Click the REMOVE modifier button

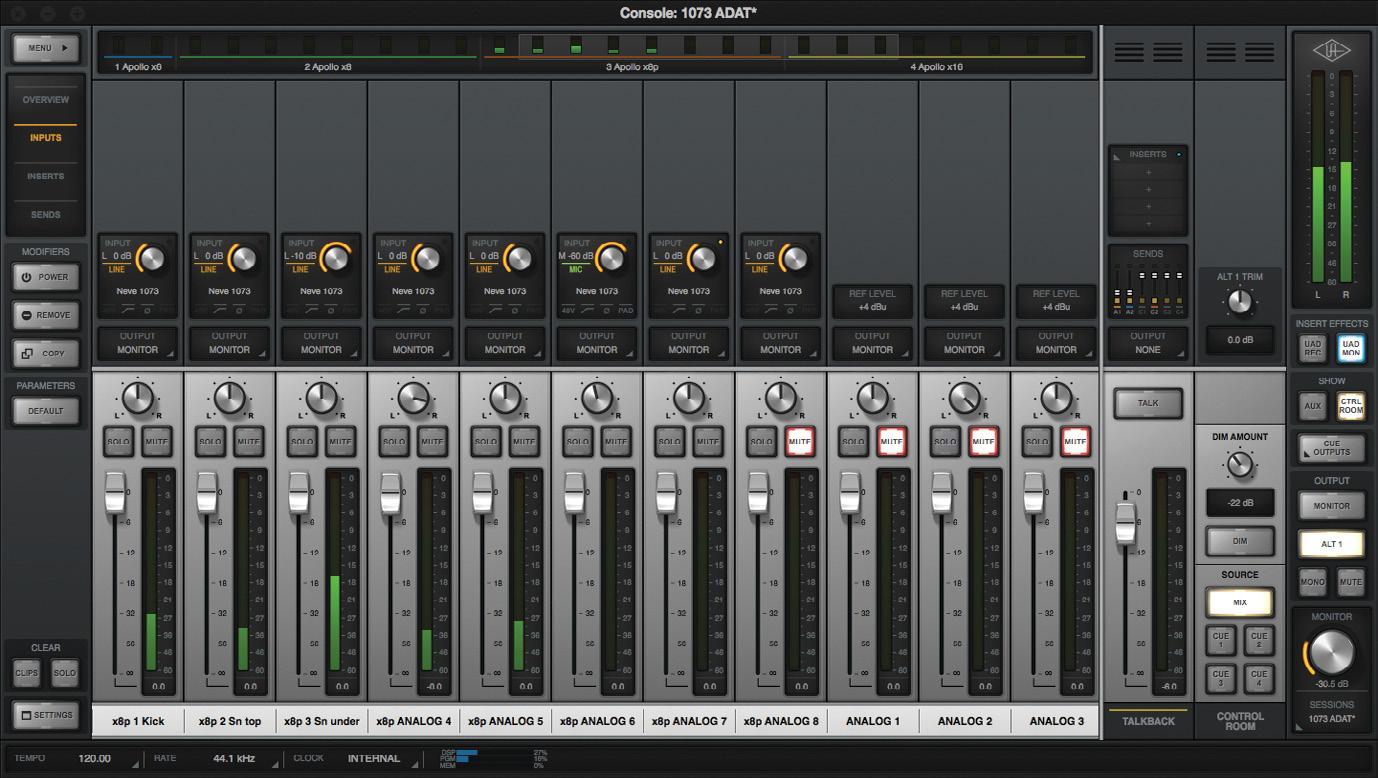coord(46,315)
